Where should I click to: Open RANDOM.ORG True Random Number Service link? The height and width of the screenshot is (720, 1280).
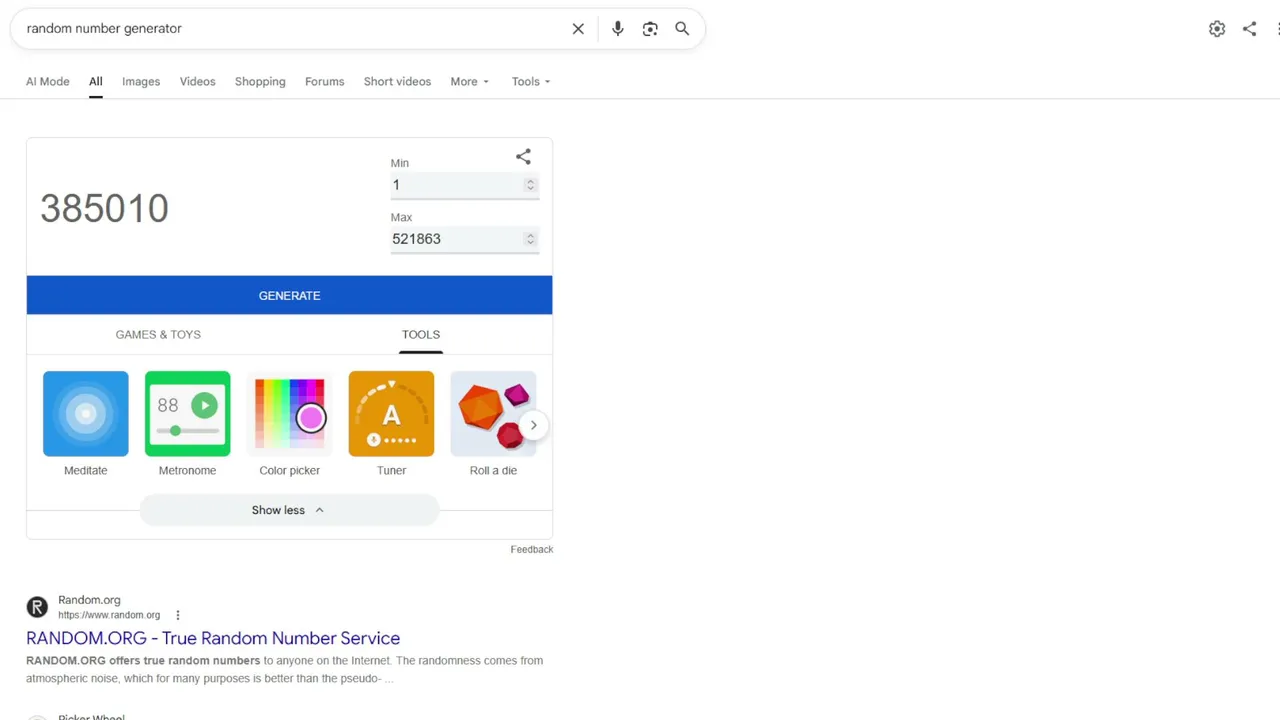[x=213, y=638]
